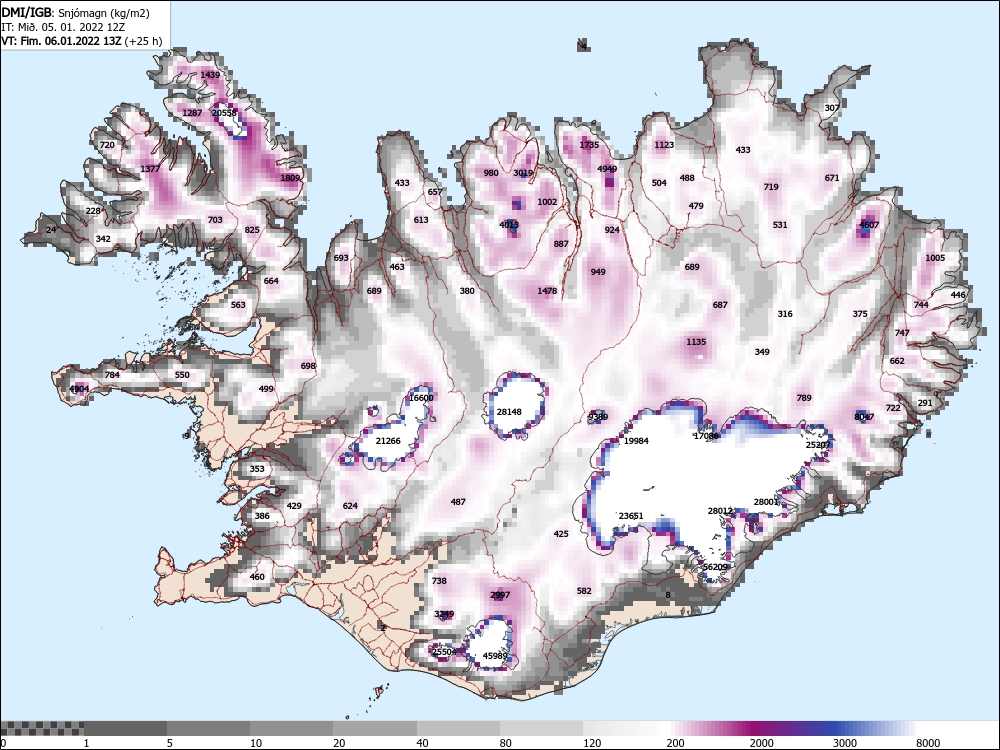Click the value '825'
Screen dimensions: 1000x750
point(252,230)
